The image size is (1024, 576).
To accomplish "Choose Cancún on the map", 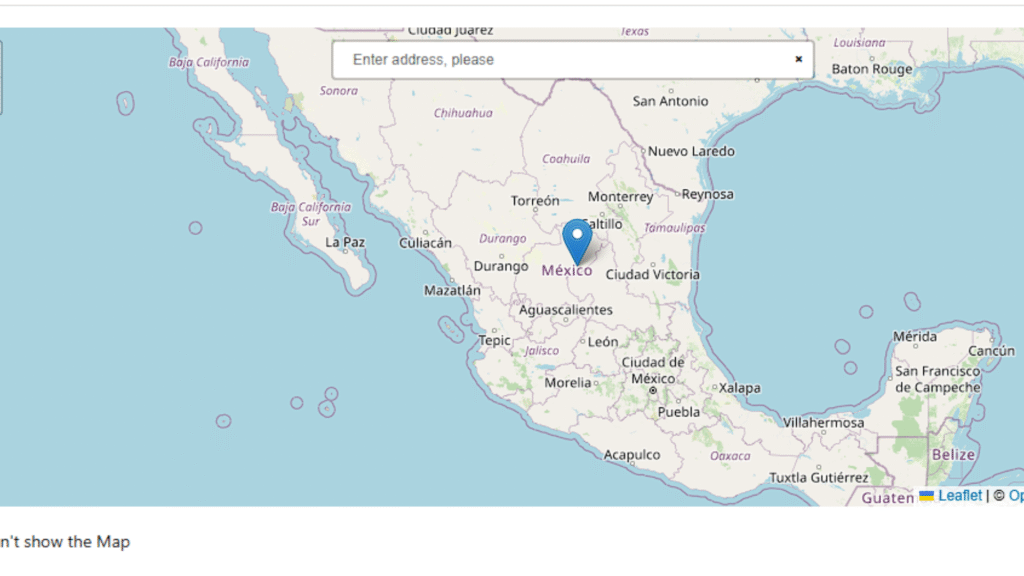I will tap(991, 351).
